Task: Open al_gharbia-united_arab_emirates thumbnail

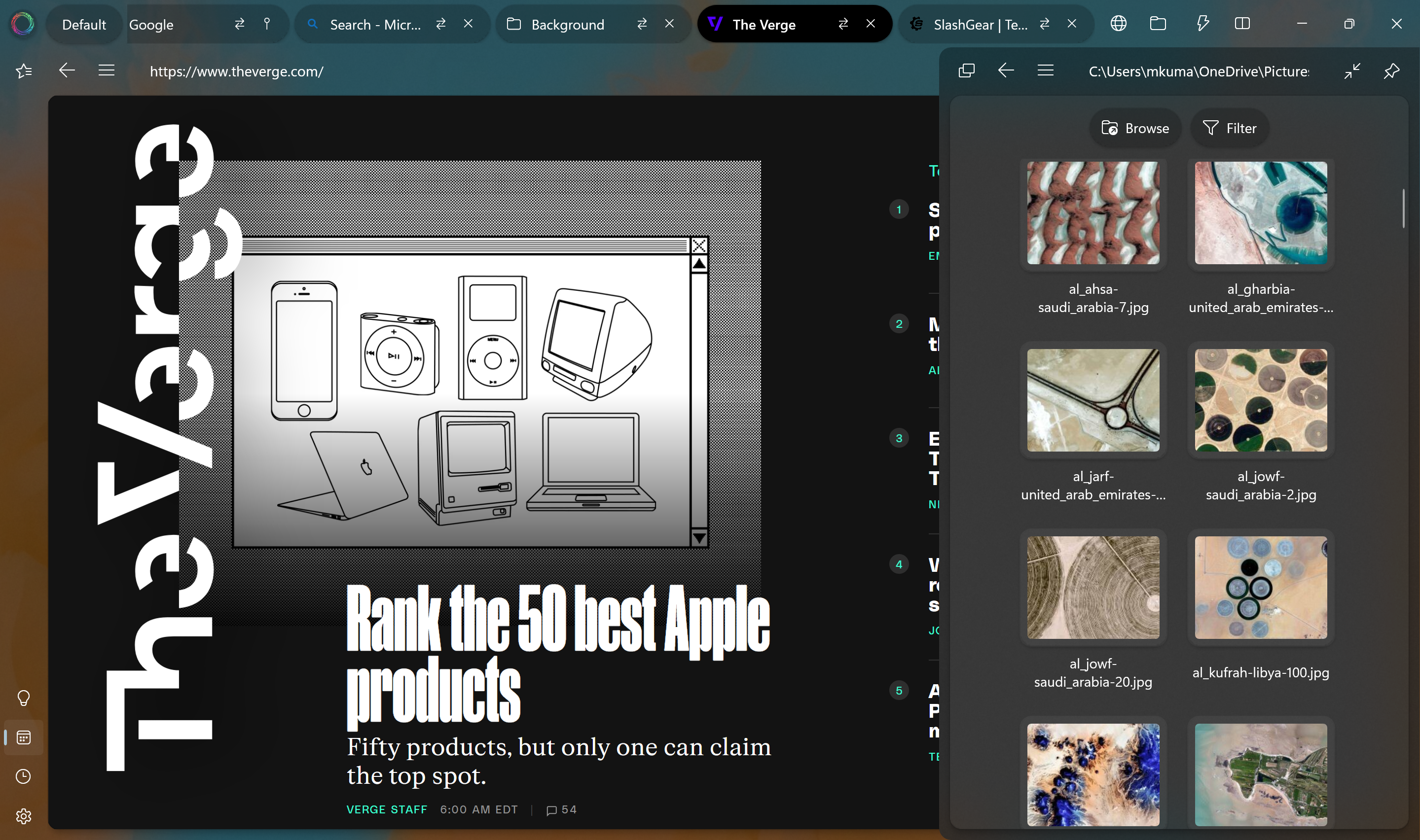Action: (x=1260, y=213)
